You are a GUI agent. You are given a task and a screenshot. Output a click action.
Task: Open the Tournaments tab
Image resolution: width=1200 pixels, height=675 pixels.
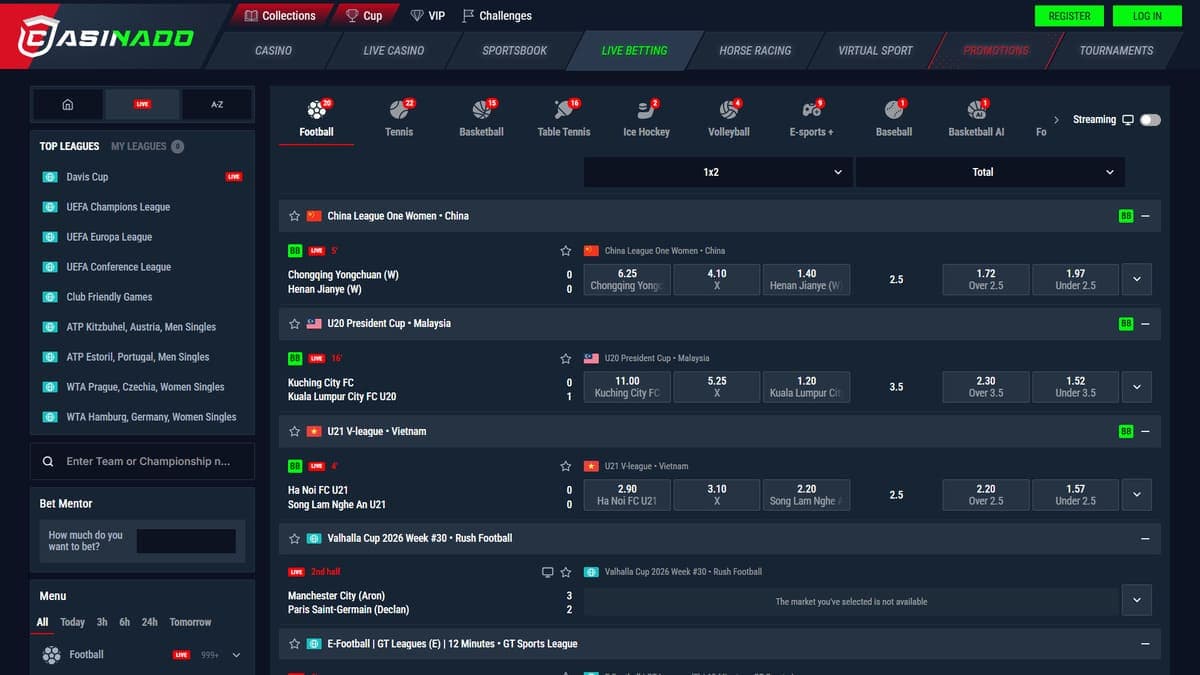point(1116,50)
